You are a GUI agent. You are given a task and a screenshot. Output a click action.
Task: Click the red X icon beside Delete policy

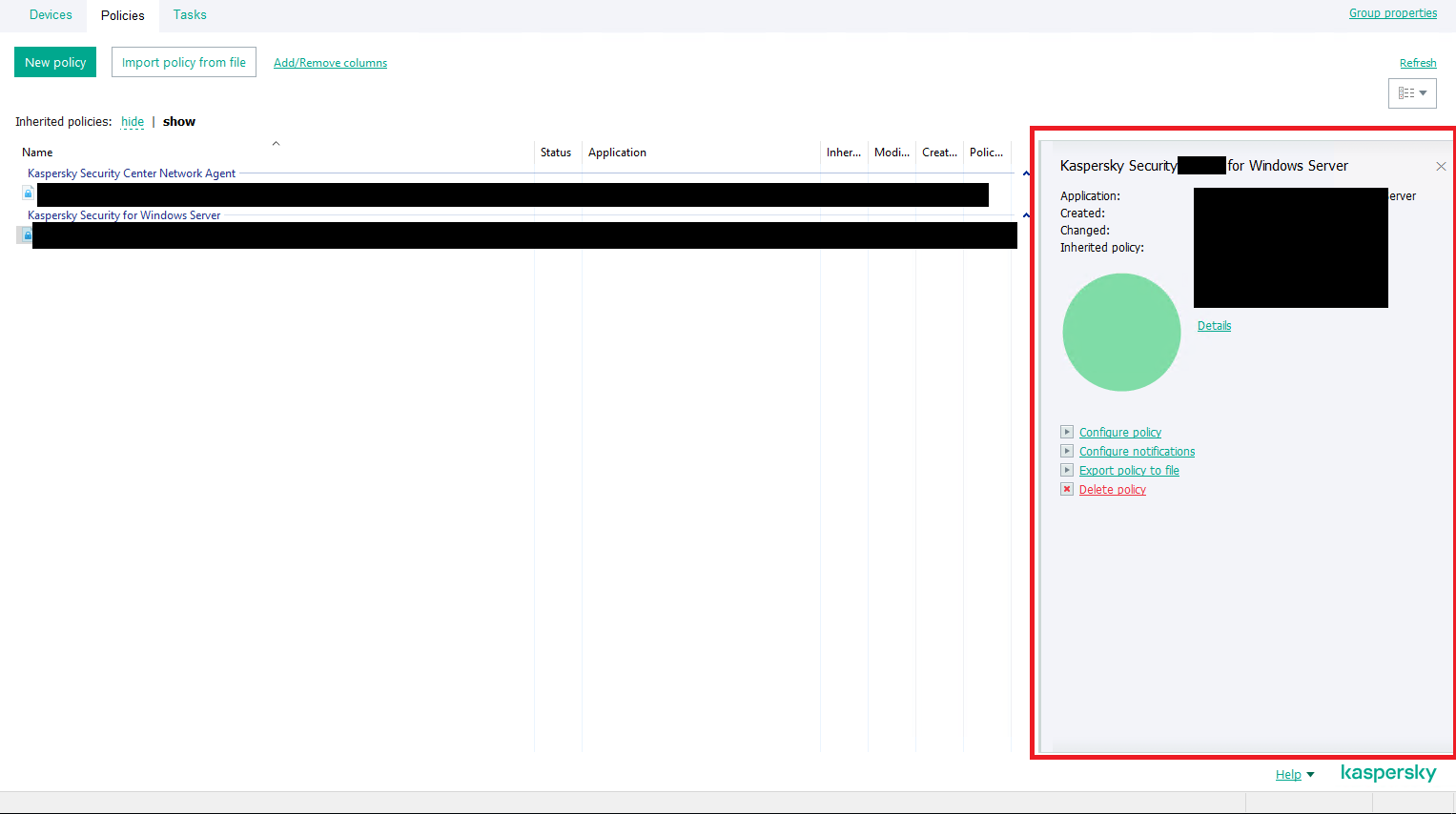[x=1067, y=489]
